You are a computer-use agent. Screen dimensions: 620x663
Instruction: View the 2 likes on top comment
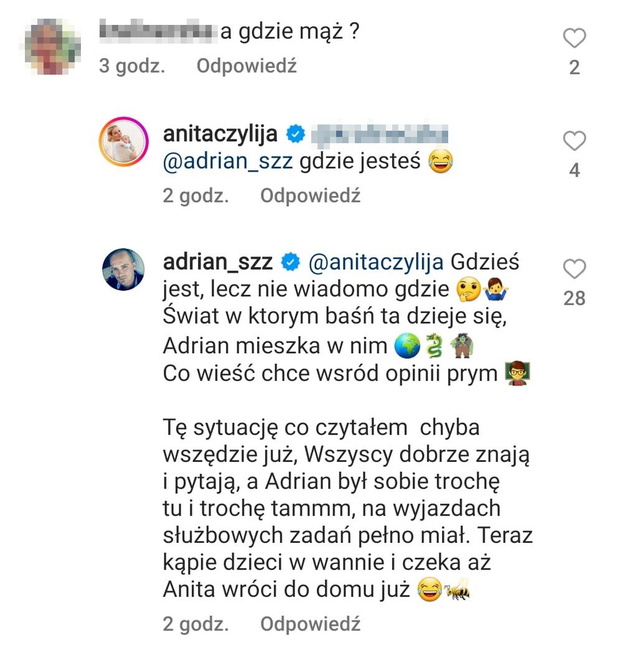(x=574, y=68)
